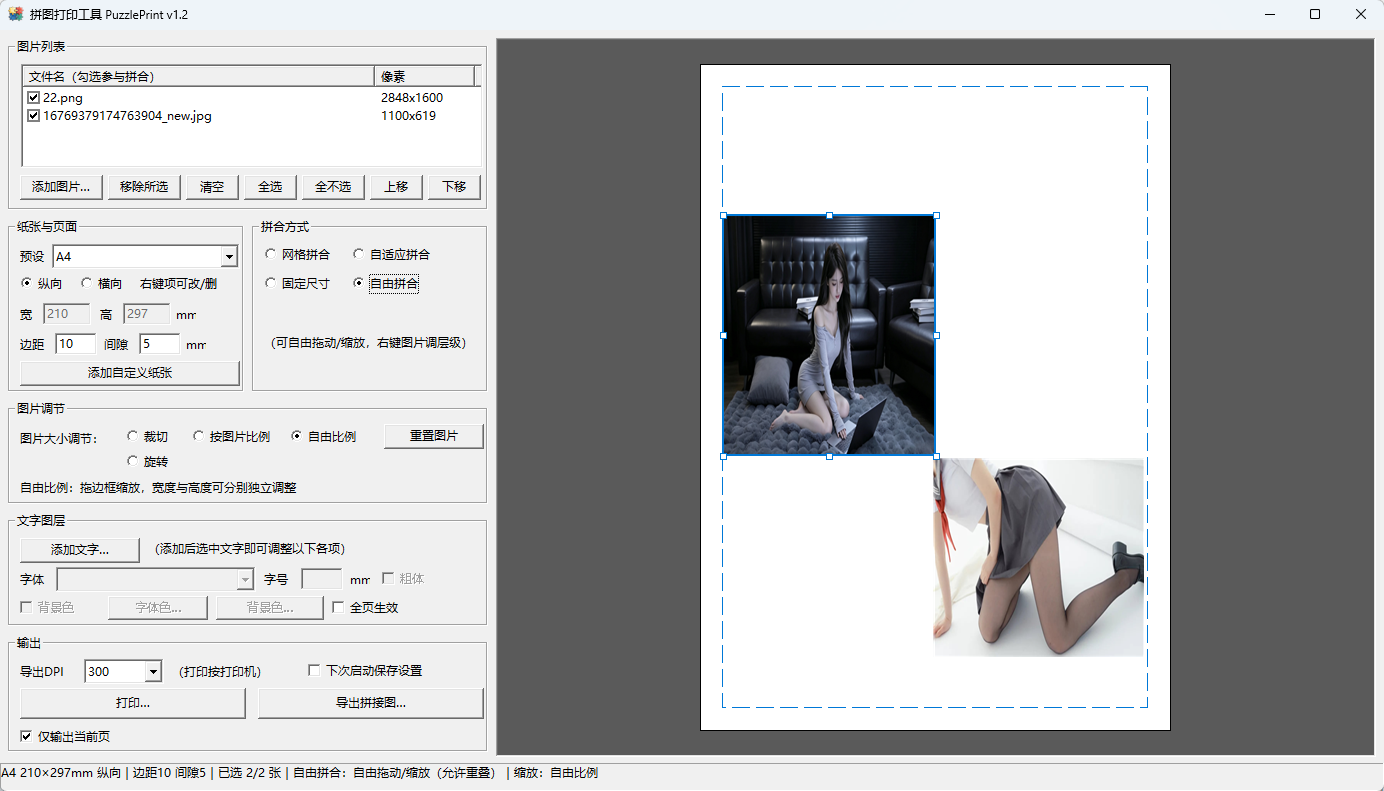Viewport: 1384px width, 791px height.
Task: Select 横向 landscape orientation radio button
Action: point(86,283)
